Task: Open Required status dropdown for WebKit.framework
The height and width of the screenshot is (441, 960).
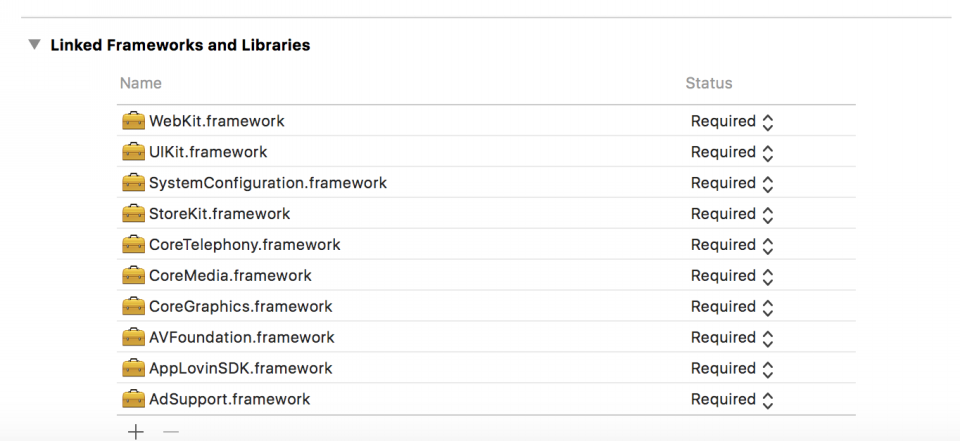Action: 732,121
